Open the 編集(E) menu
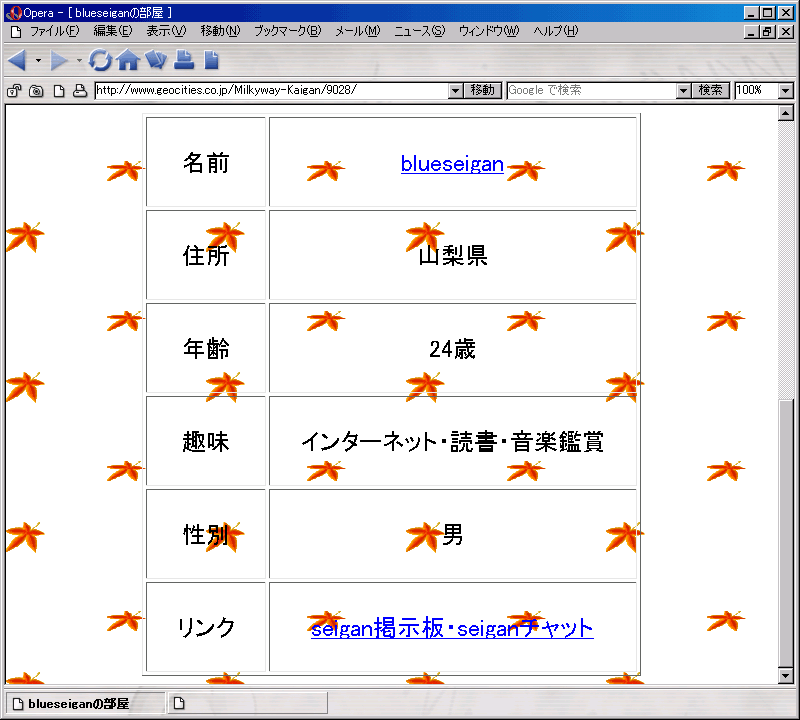800x720 pixels. 113,31
